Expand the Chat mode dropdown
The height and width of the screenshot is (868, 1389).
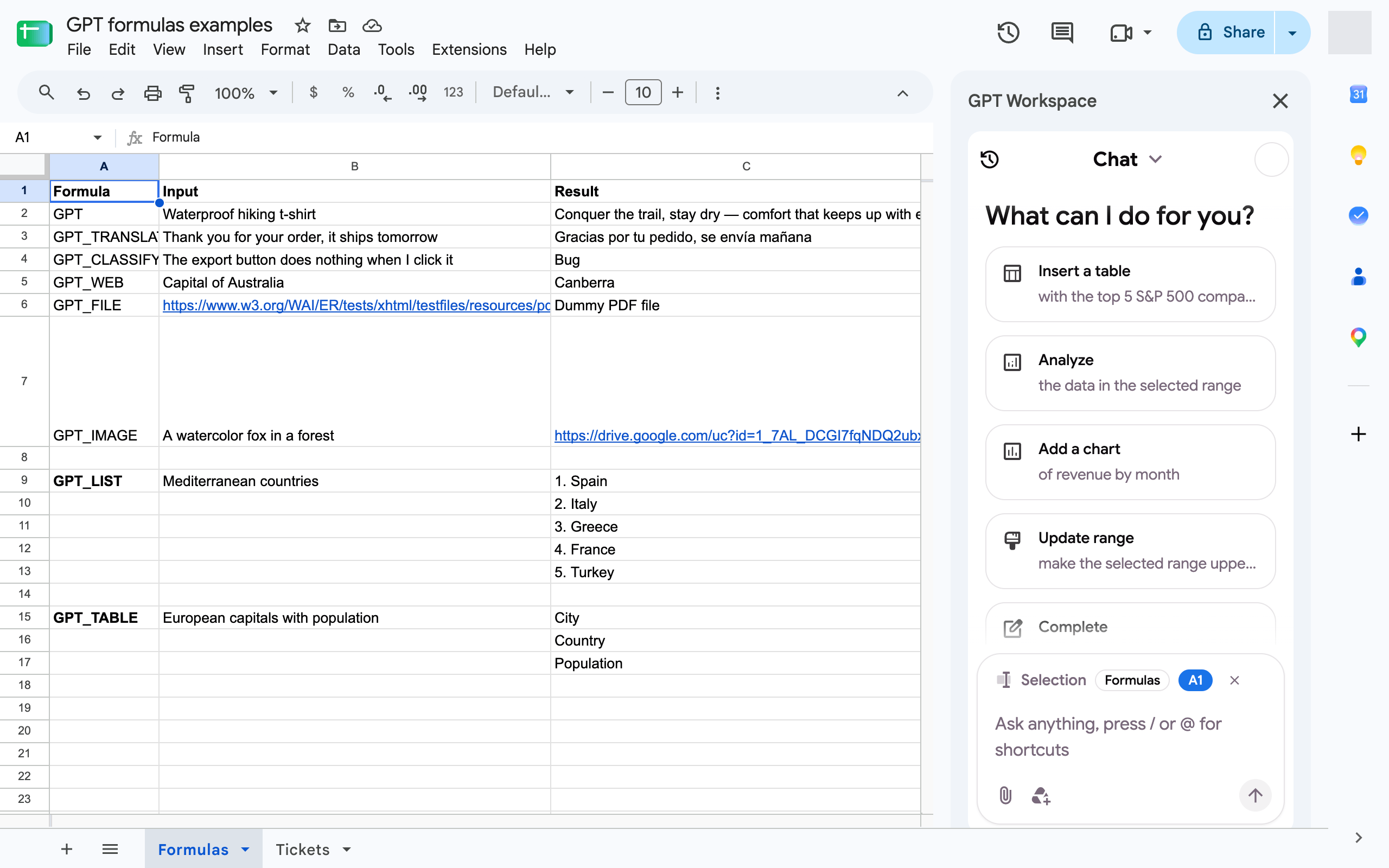click(x=1127, y=159)
